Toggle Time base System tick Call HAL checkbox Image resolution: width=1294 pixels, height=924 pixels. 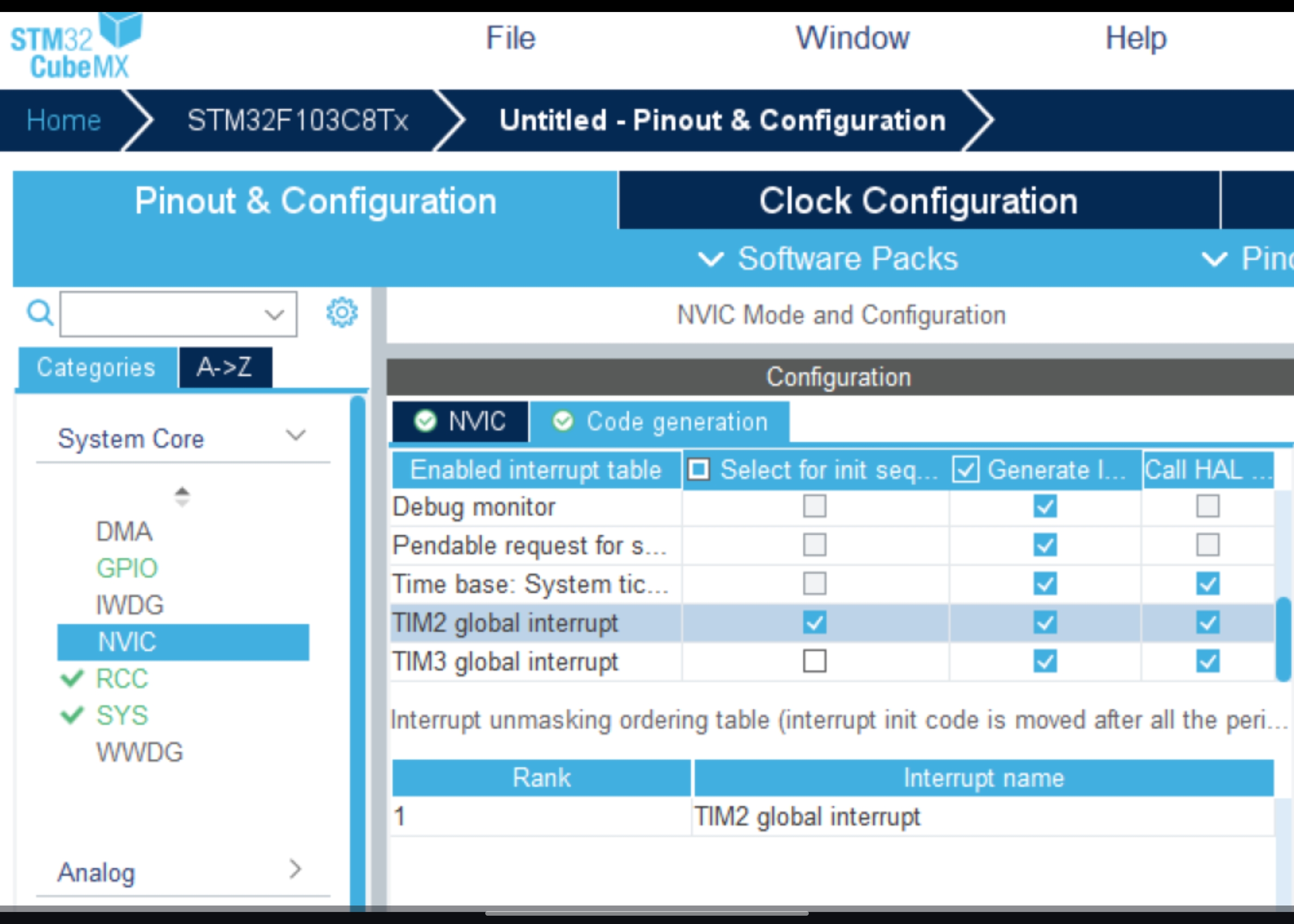click(1208, 584)
